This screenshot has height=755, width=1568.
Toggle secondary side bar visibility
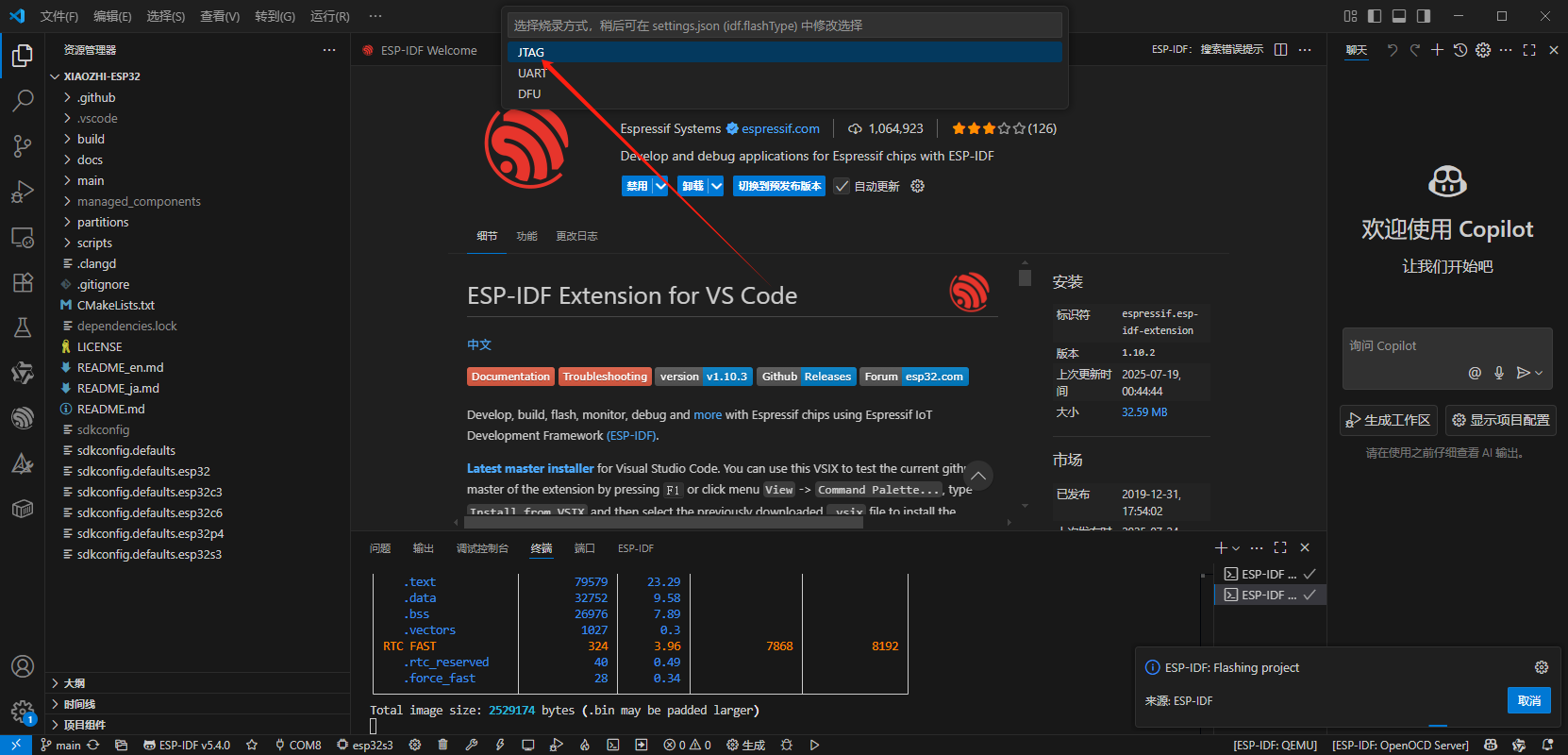1424,16
